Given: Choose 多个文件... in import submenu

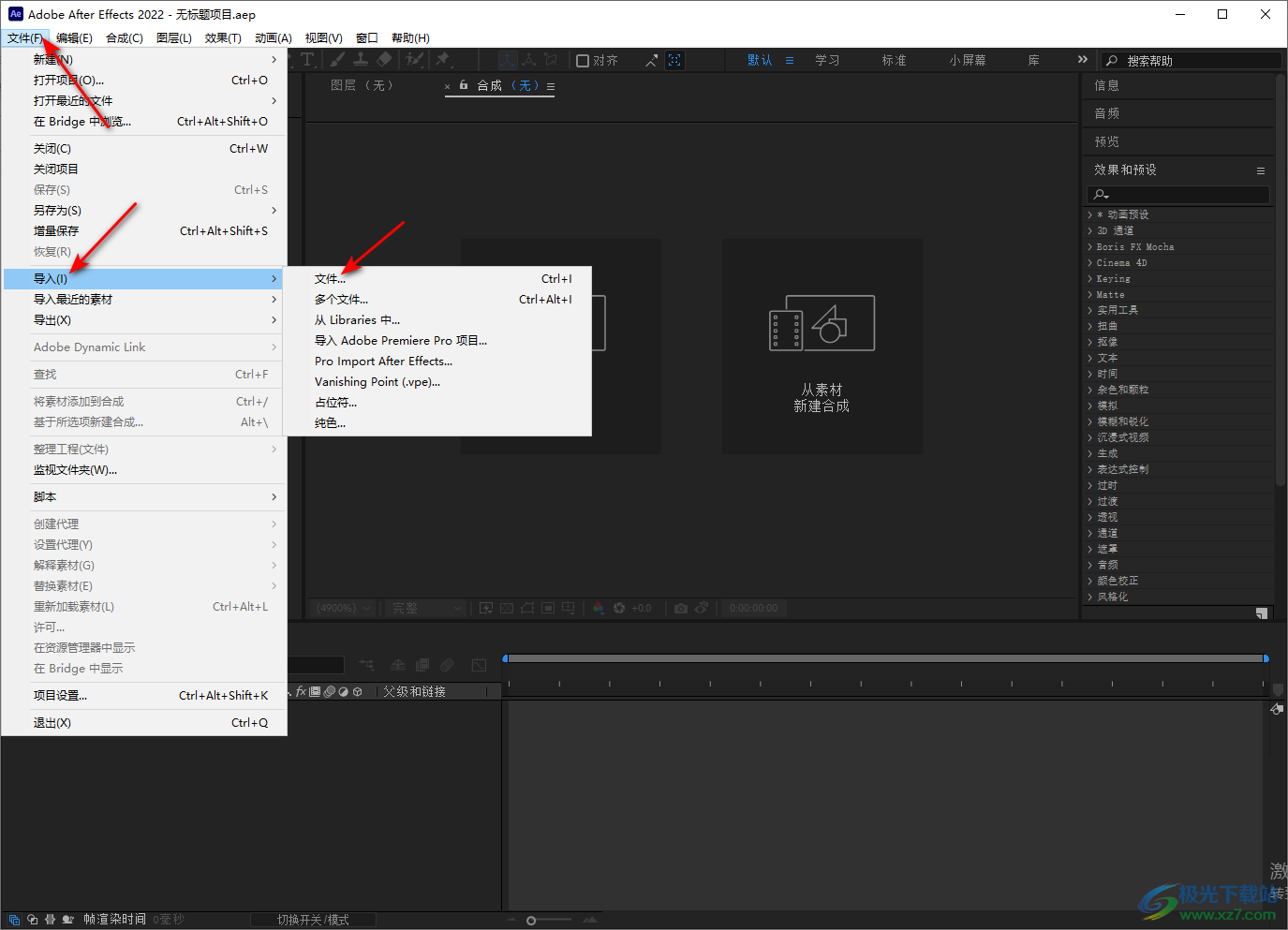Looking at the screenshot, I should [437, 299].
